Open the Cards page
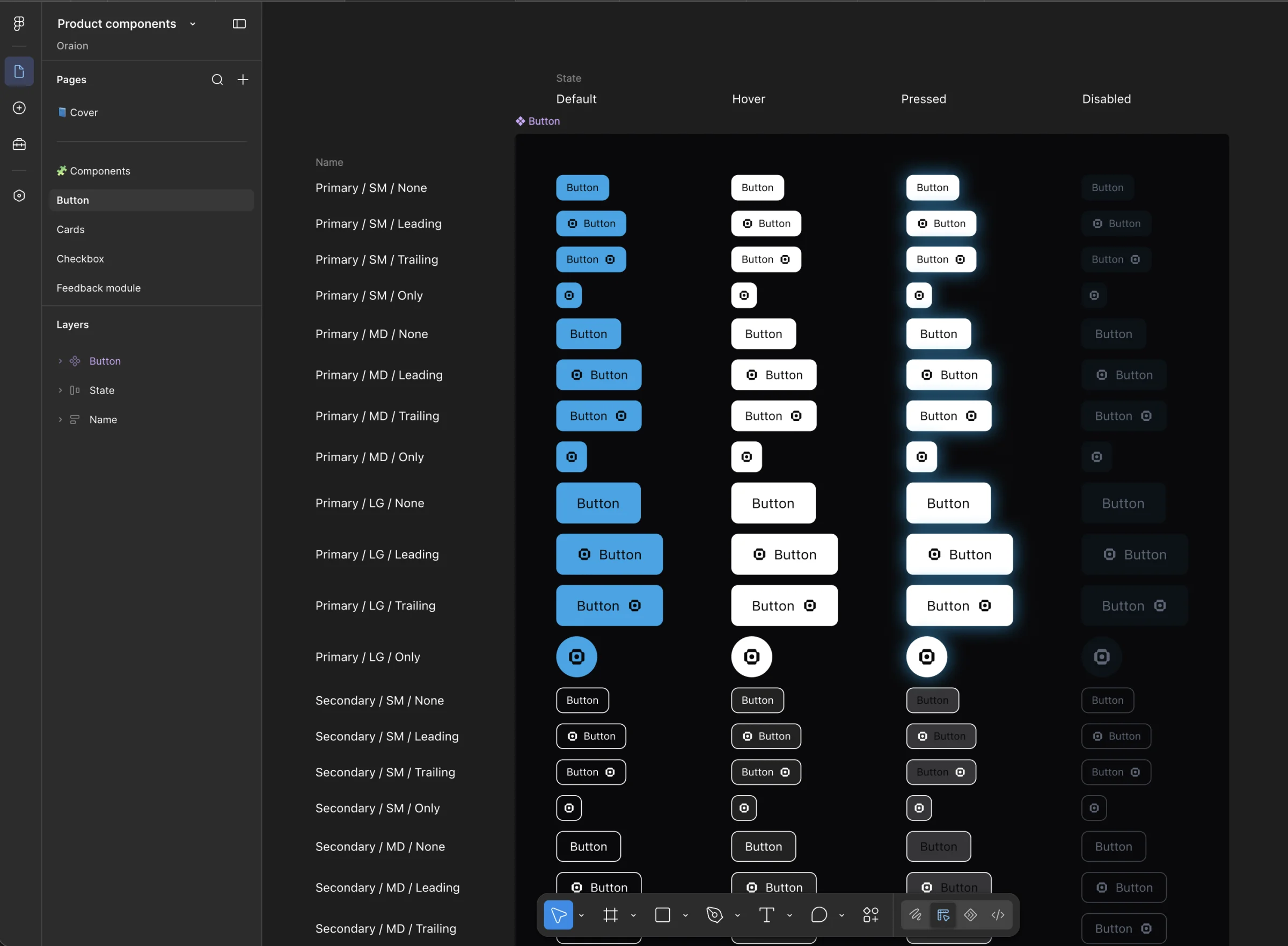 point(151,229)
